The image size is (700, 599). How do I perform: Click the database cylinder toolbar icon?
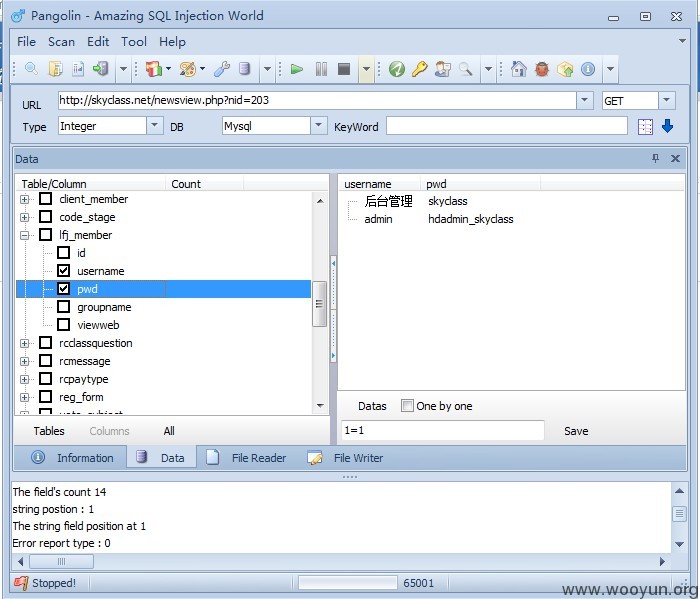tap(244, 69)
